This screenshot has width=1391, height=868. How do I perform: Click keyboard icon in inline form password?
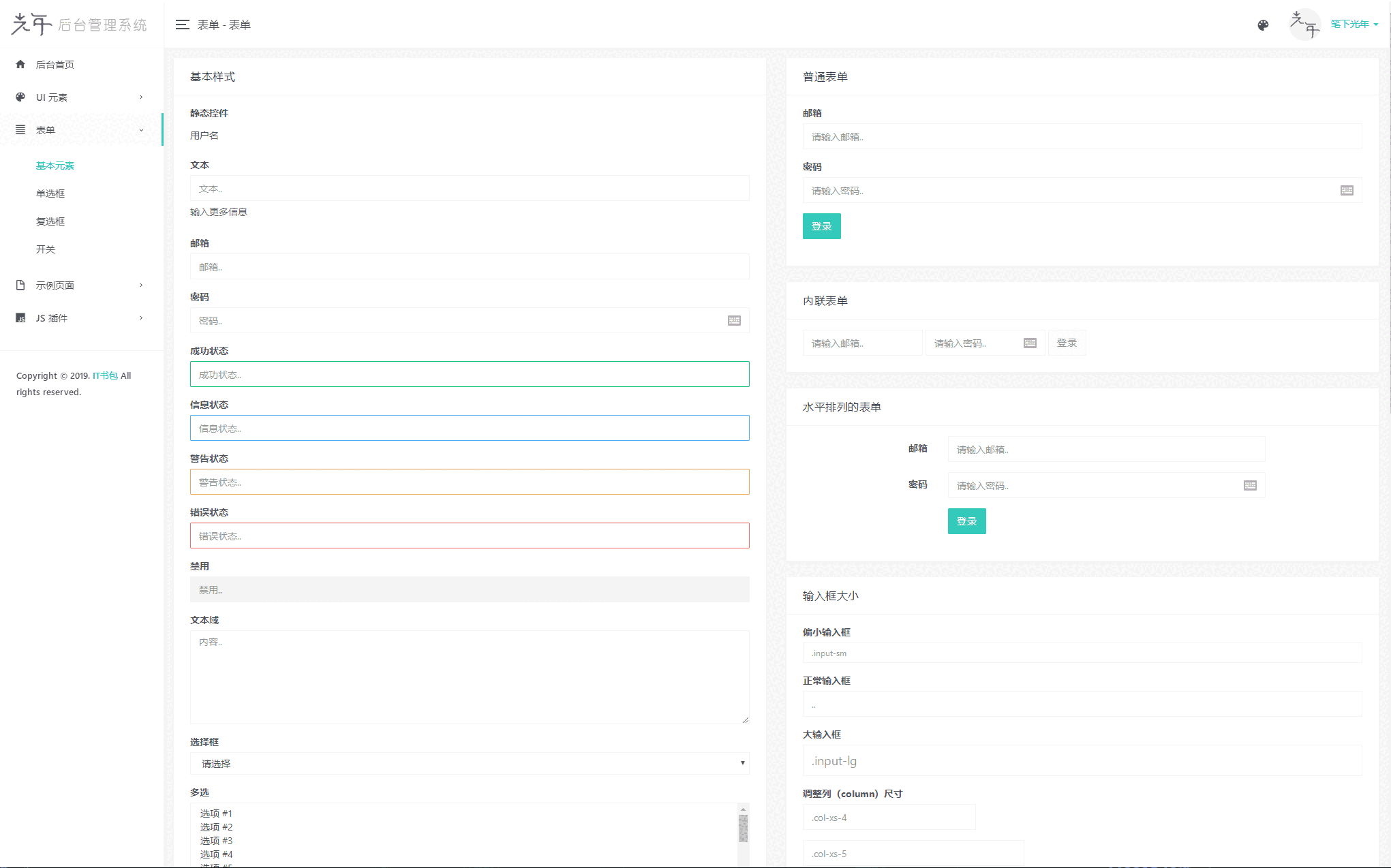1030,343
